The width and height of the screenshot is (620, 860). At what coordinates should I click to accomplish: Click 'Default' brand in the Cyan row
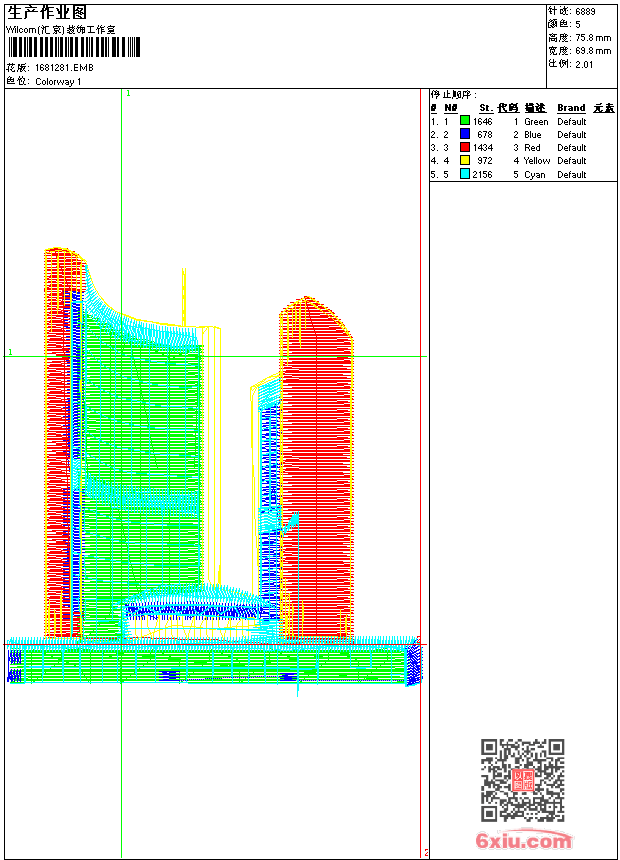click(x=572, y=174)
